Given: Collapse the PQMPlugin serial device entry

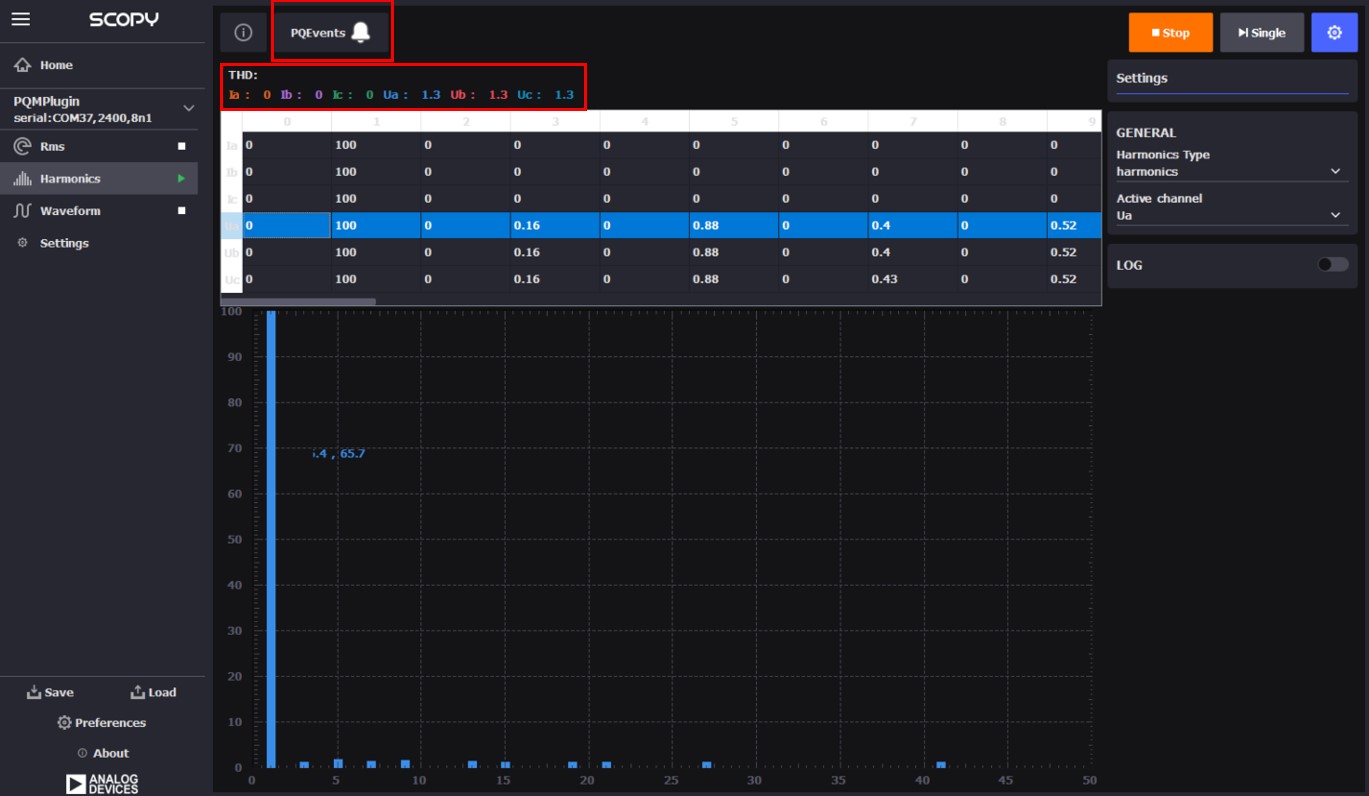Looking at the screenshot, I should tap(186, 110).
